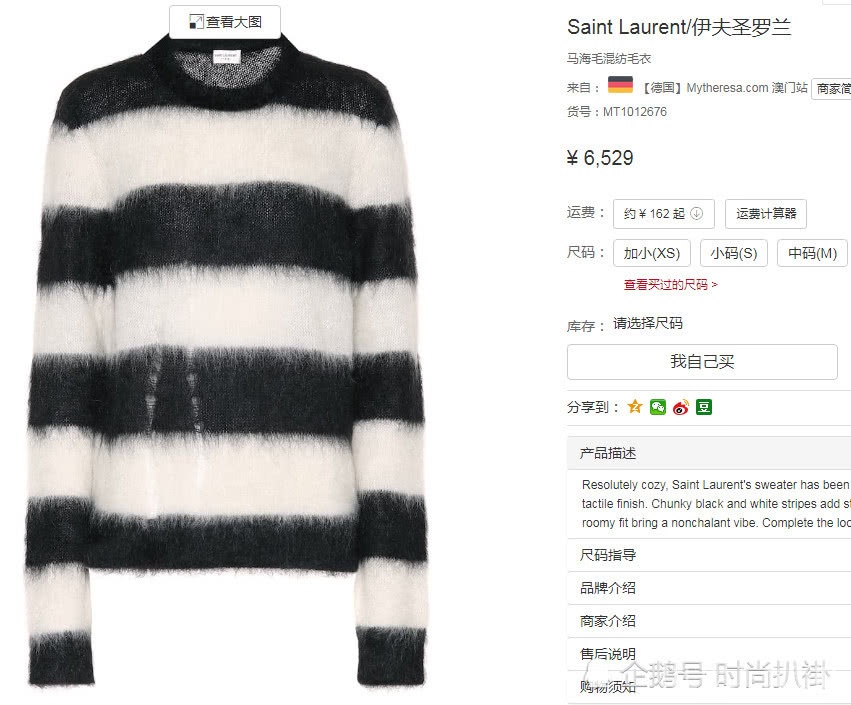
Task: Expand the 尺码指导 section
Action: click(x=709, y=555)
